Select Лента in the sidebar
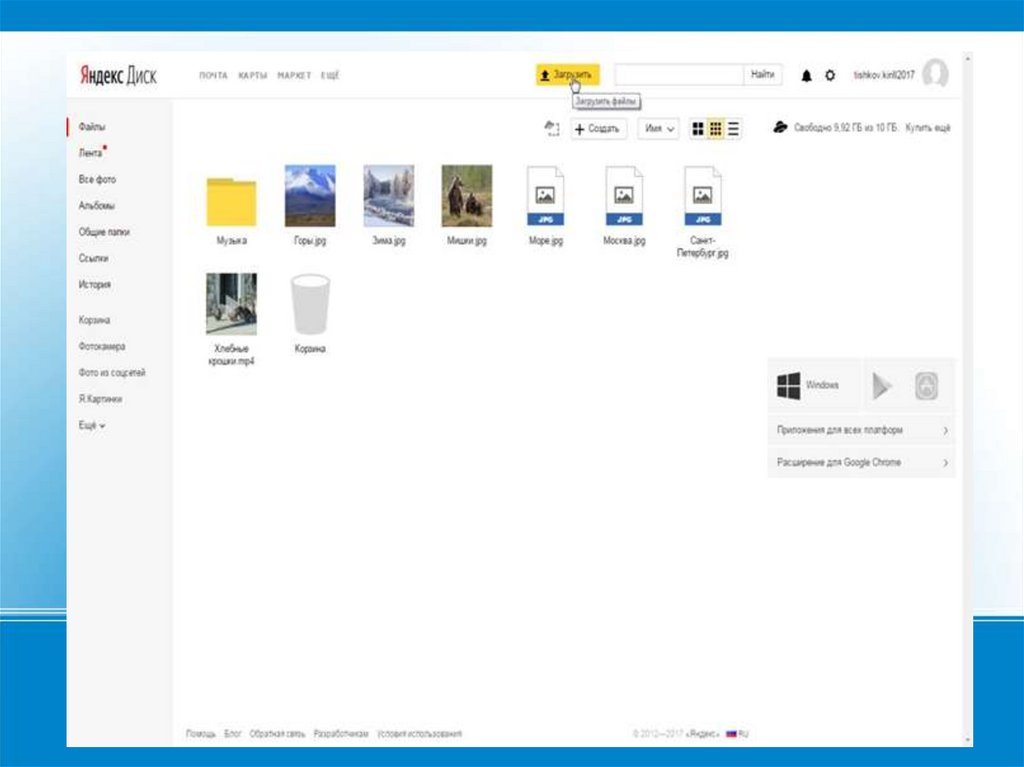This screenshot has height=767, width=1024. pyautogui.click(x=90, y=153)
